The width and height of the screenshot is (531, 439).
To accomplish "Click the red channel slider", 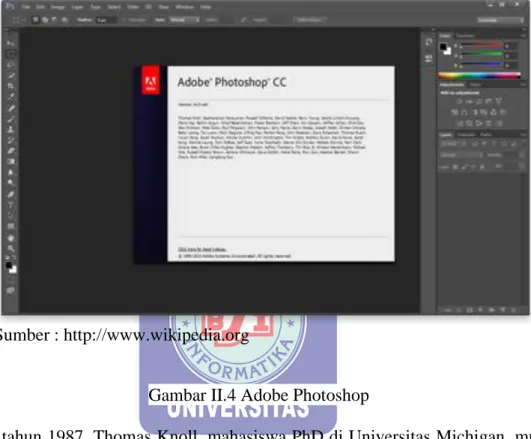I will point(481,45).
